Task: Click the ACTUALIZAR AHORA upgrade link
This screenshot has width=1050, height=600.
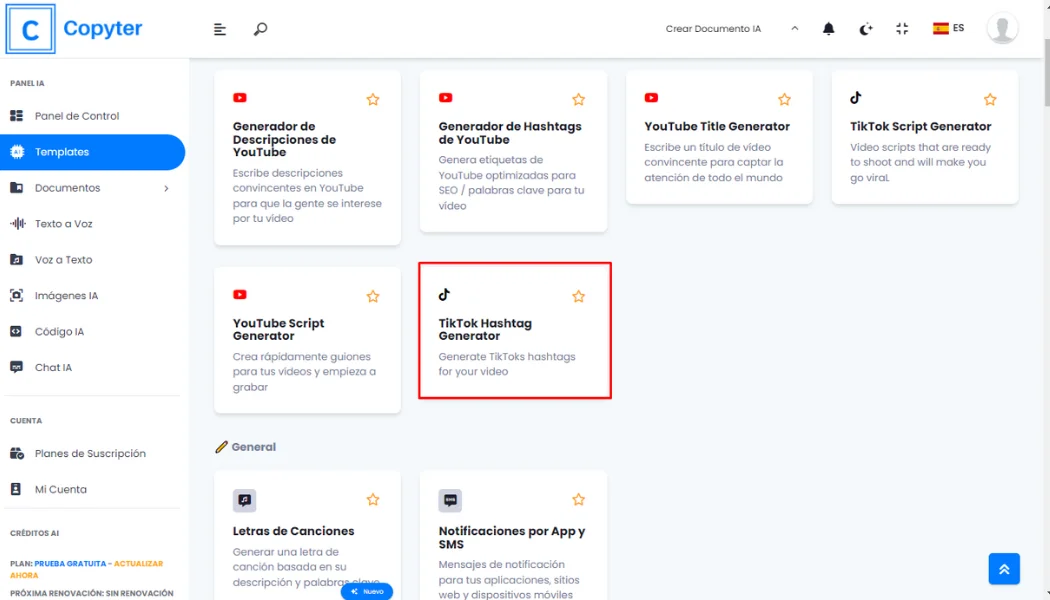Action: [135, 564]
